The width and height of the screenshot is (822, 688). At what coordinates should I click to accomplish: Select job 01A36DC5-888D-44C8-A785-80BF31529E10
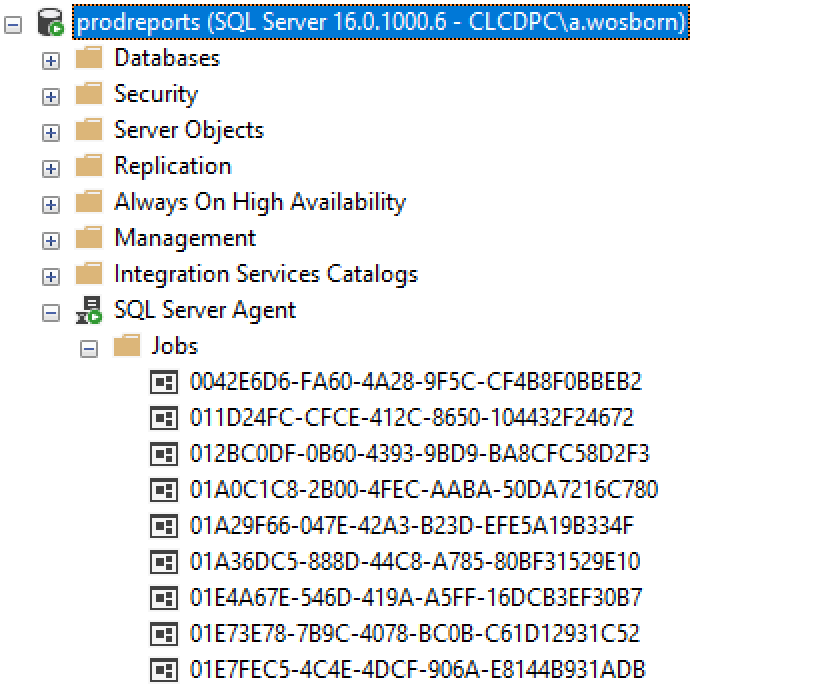coord(414,562)
